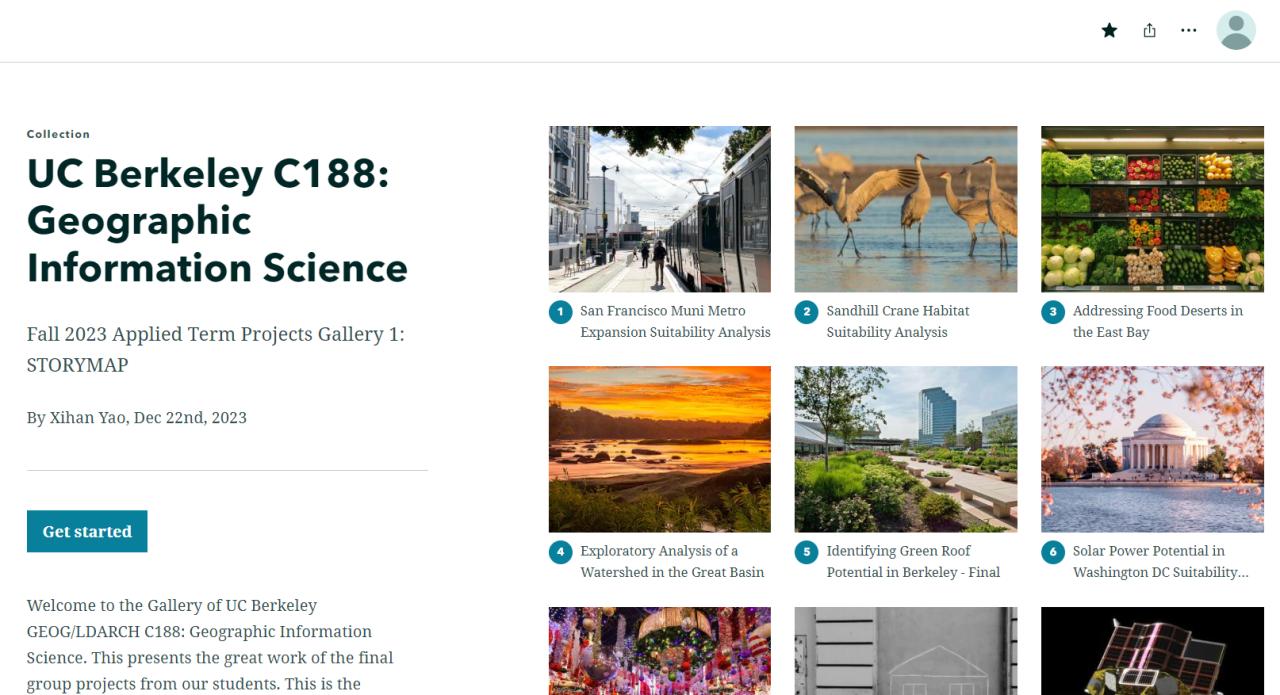Click the satellite image thumbnail at bottom right
The image size is (1280, 695).
[1152, 651]
